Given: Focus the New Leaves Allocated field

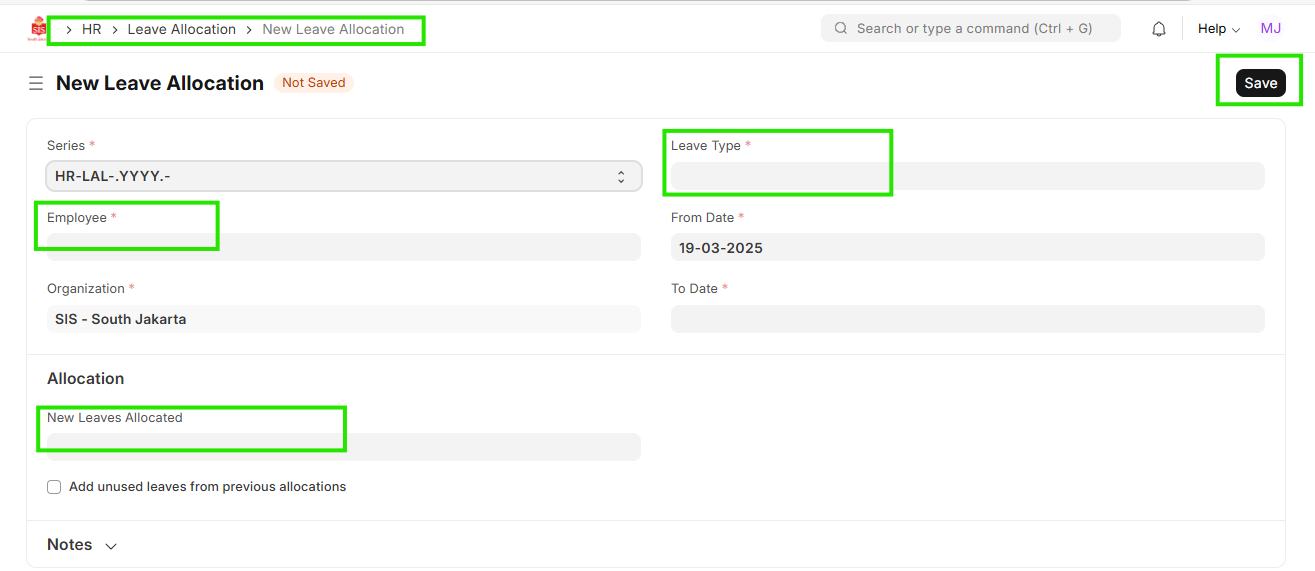Looking at the screenshot, I should point(343,447).
